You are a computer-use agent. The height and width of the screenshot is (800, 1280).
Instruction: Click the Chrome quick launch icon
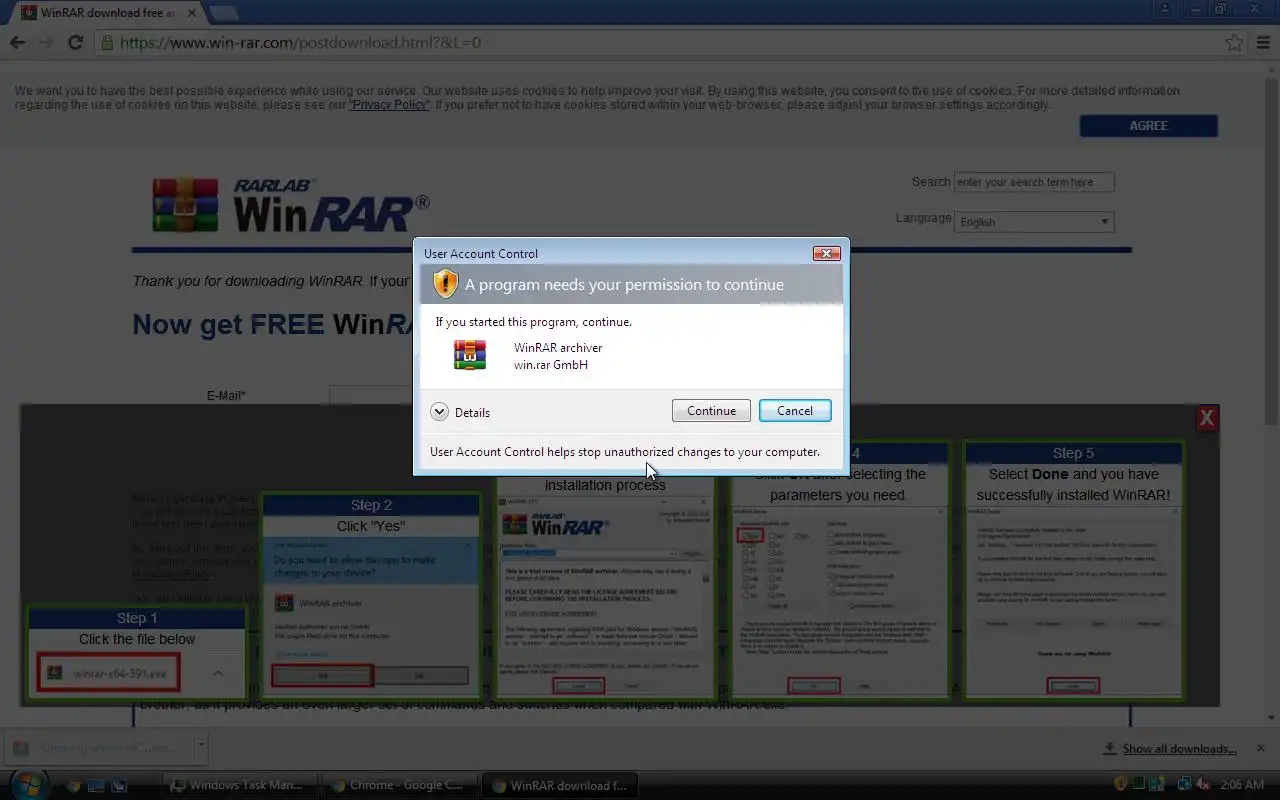point(74,786)
